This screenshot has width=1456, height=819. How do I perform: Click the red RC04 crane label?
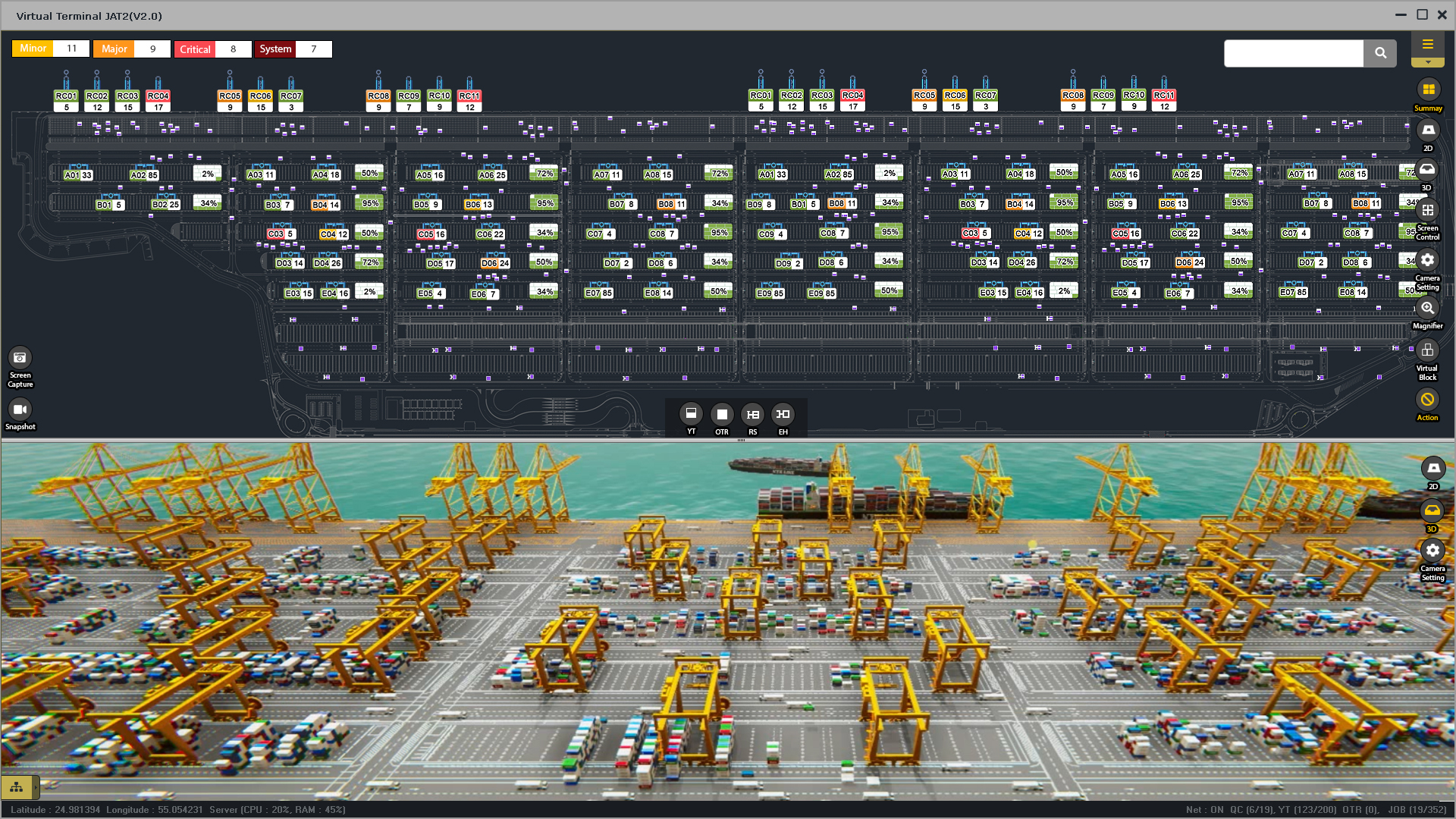[x=158, y=96]
